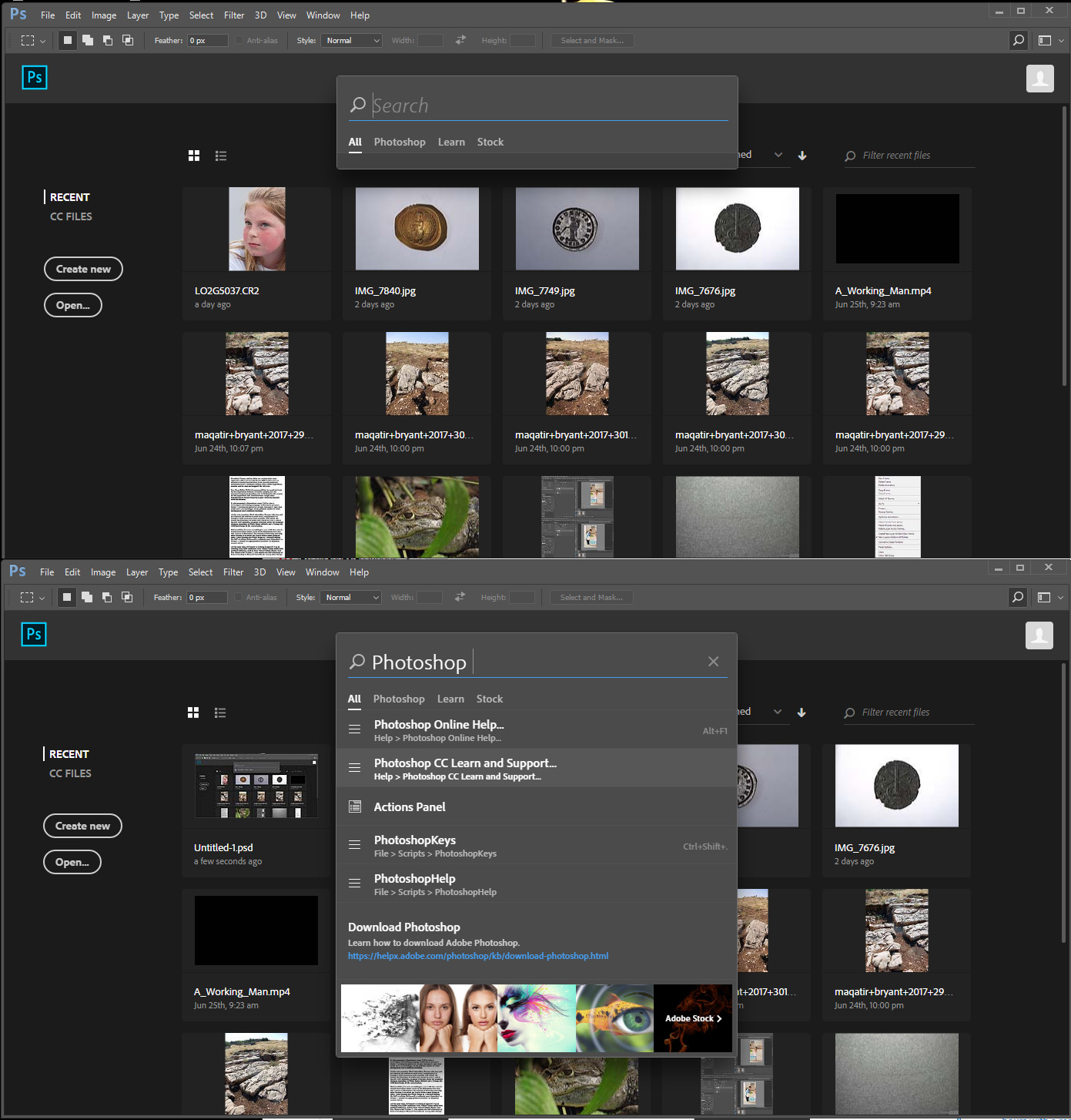Open sort order dropdown in bottom window

coord(778,712)
